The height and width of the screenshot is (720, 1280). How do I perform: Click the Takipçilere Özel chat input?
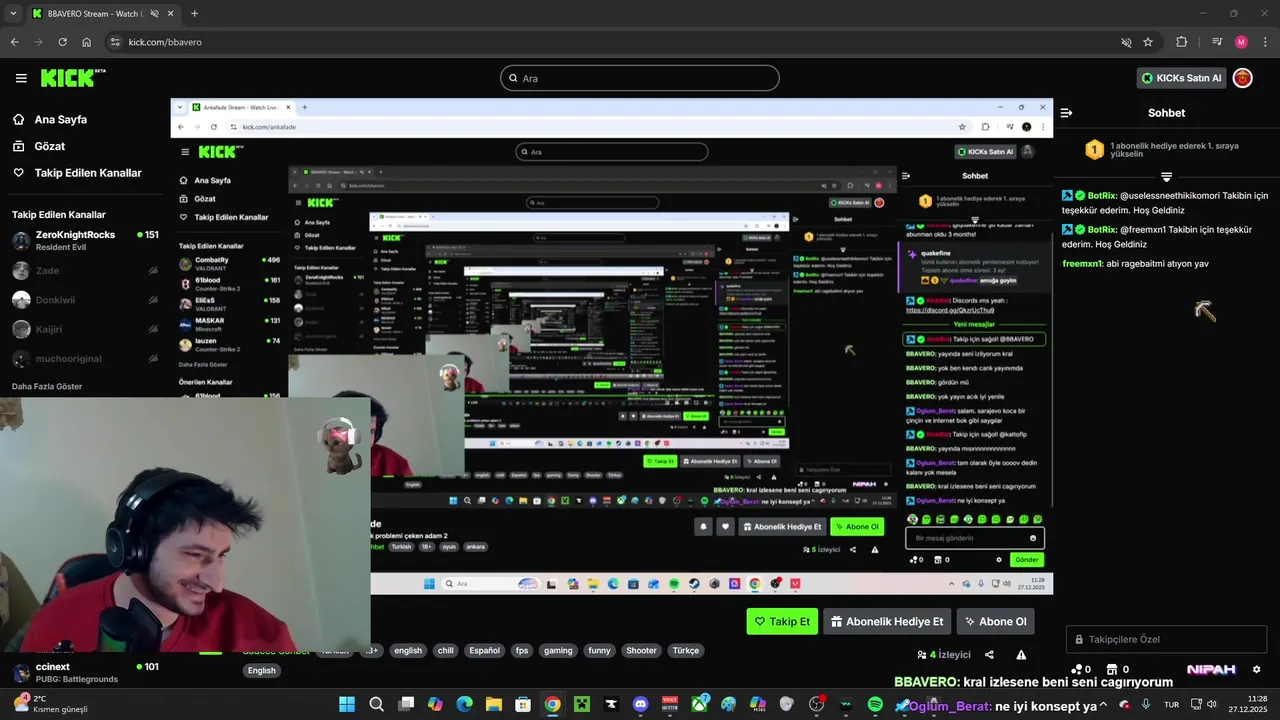click(x=1166, y=639)
